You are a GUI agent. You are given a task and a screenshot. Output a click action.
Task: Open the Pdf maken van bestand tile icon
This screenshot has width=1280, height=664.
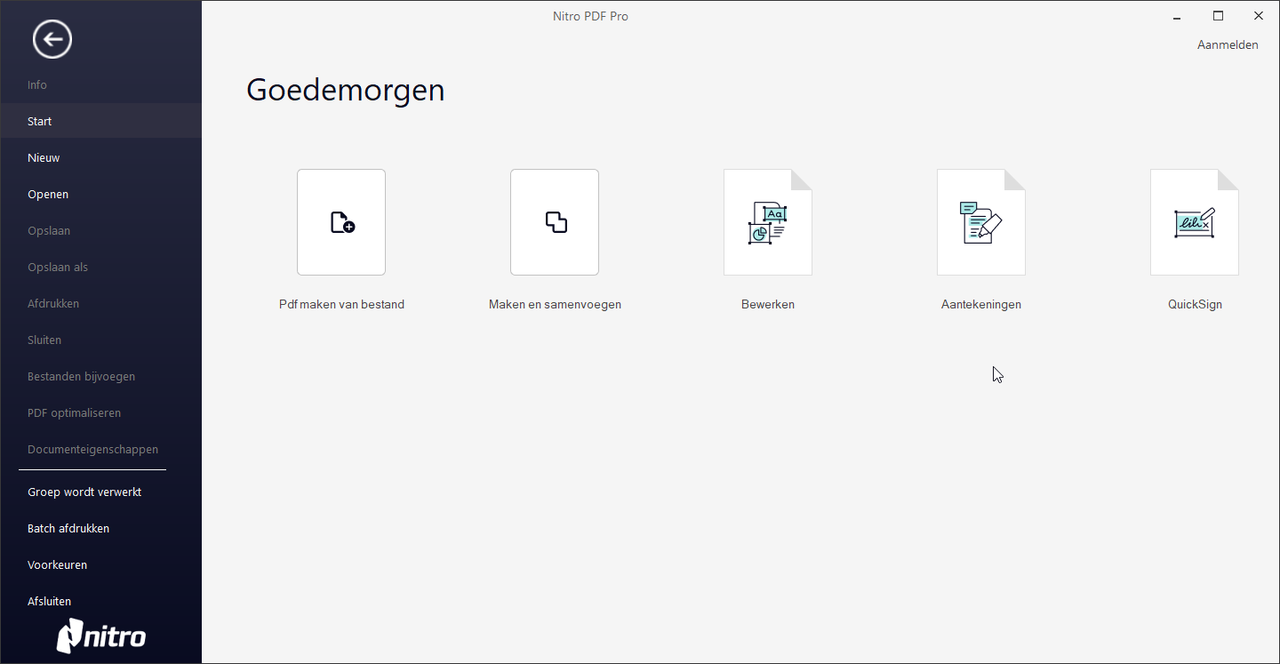click(x=341, y=222)
